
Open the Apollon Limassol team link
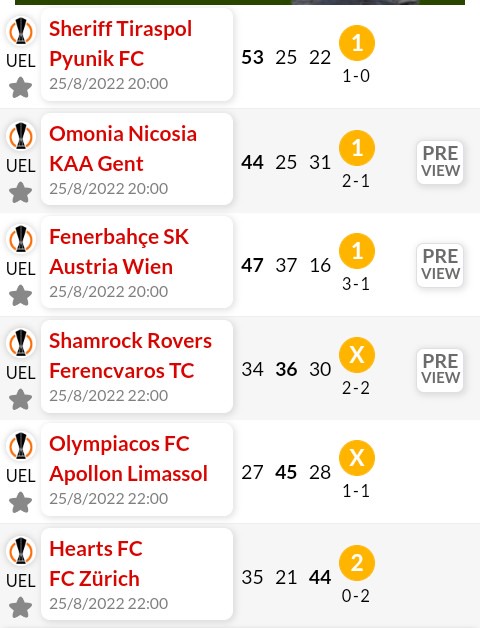click(x=129, y=474)
